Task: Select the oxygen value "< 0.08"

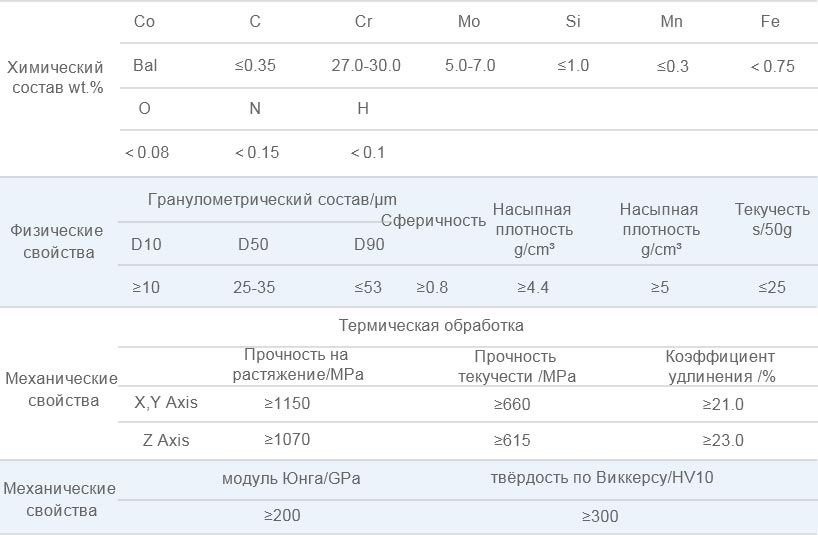Action: coord(147,152)
